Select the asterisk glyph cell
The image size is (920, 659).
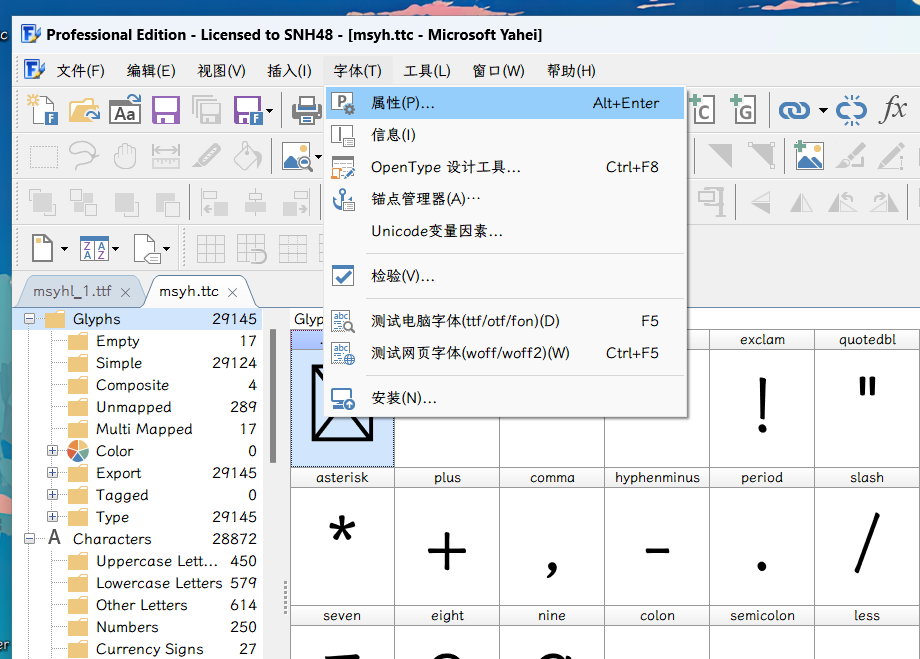342,536
